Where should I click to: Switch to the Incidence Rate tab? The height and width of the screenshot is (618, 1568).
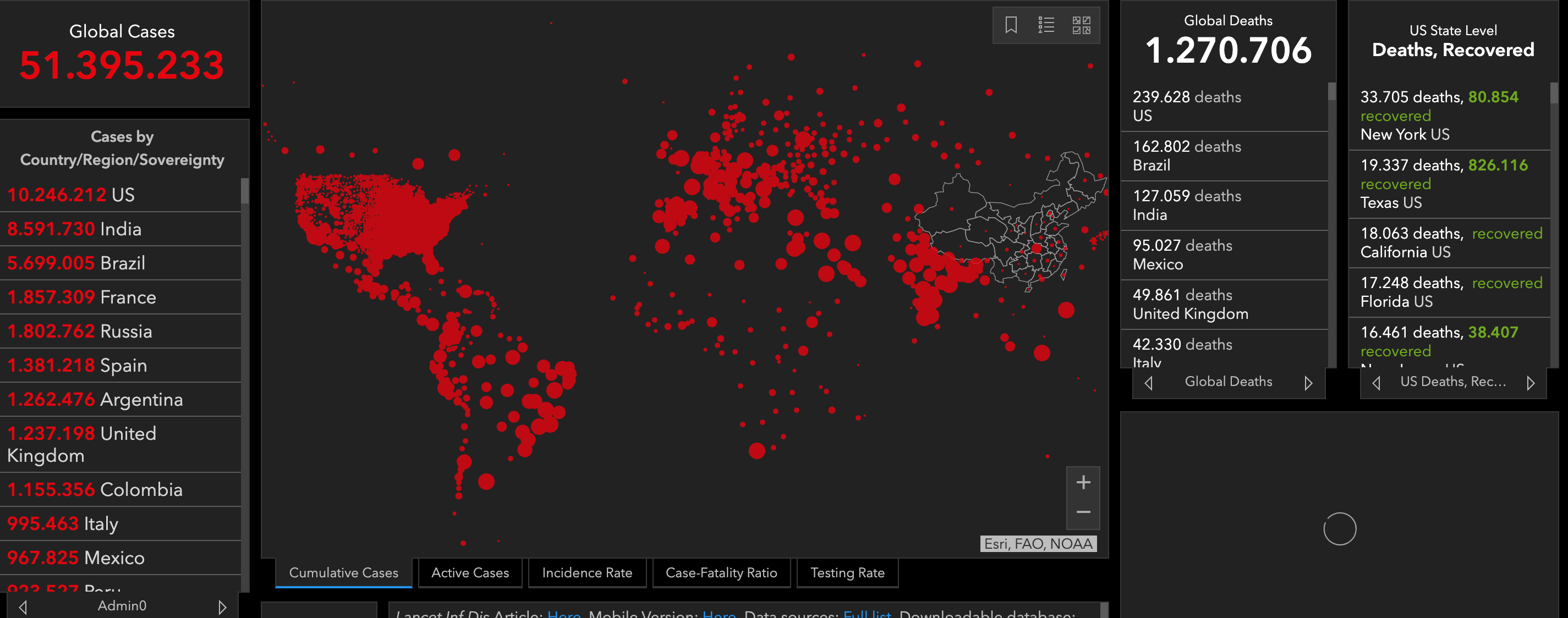(x=587, y=572)
